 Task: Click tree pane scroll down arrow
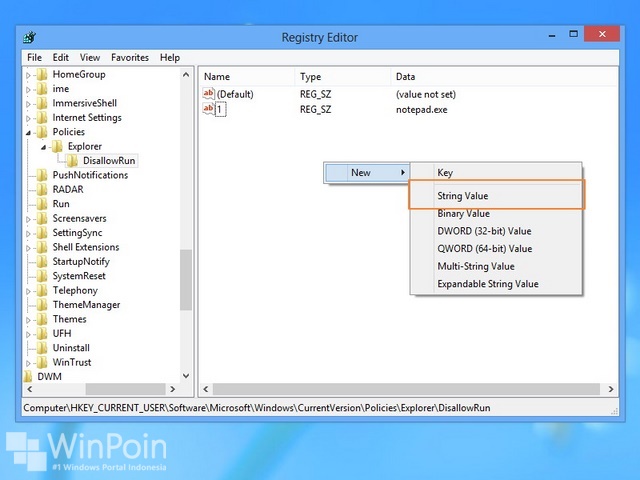click(186, 376)
